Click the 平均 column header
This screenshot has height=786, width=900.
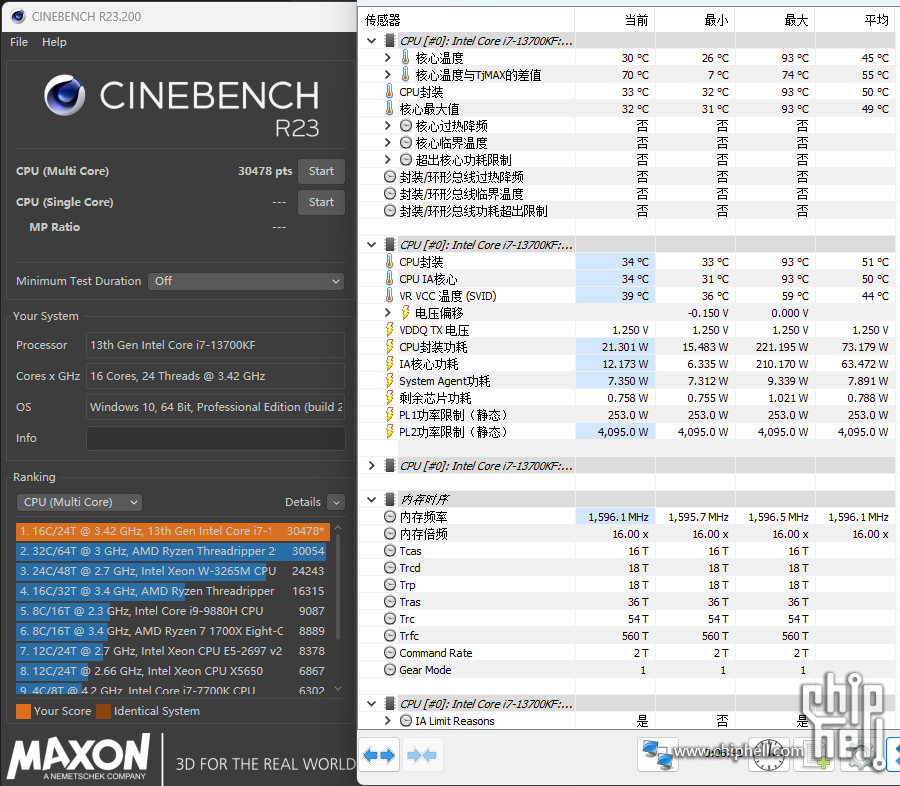click(x=876, y=20)
